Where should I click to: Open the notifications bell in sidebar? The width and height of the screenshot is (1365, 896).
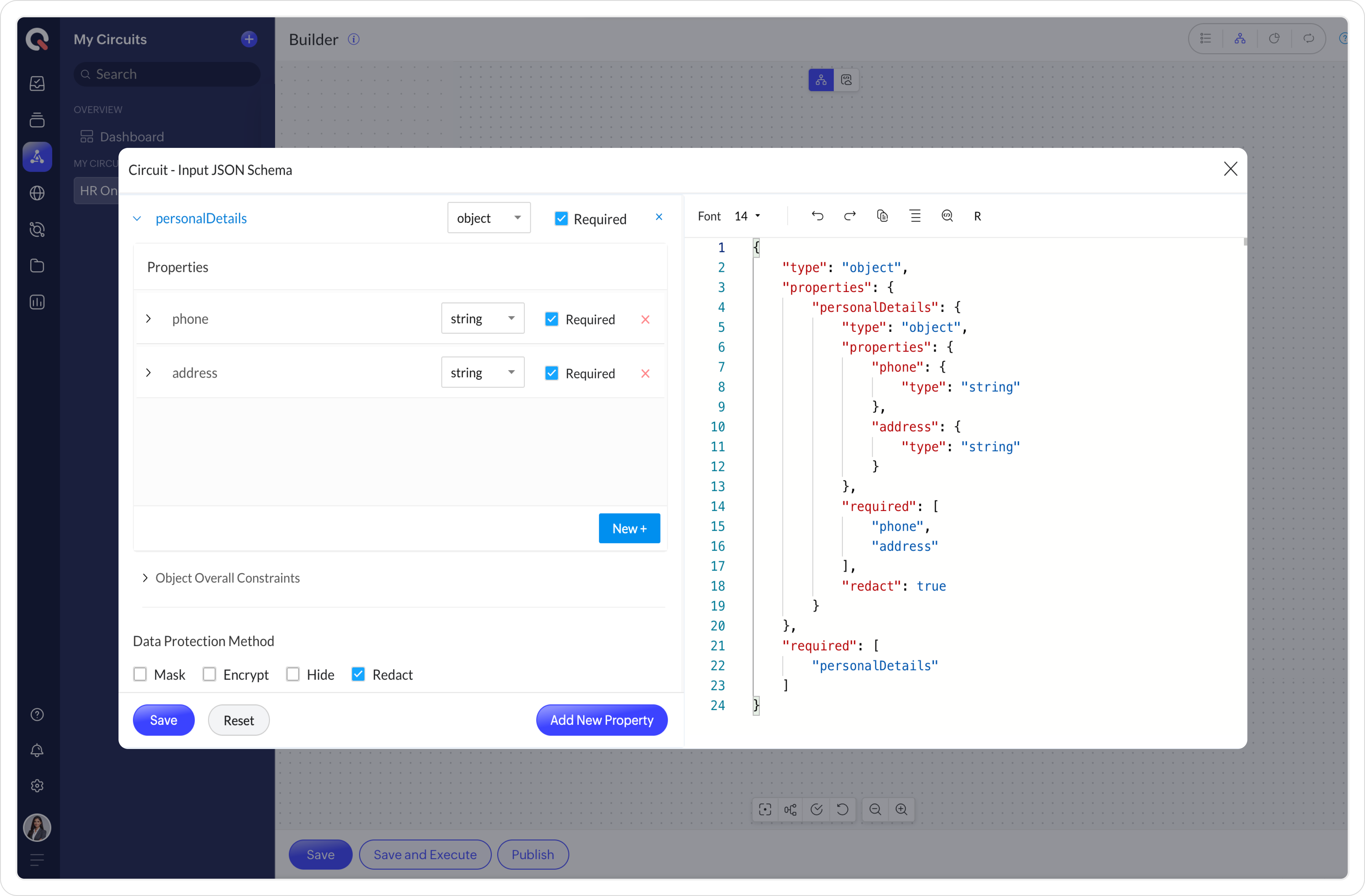(37, 750)
